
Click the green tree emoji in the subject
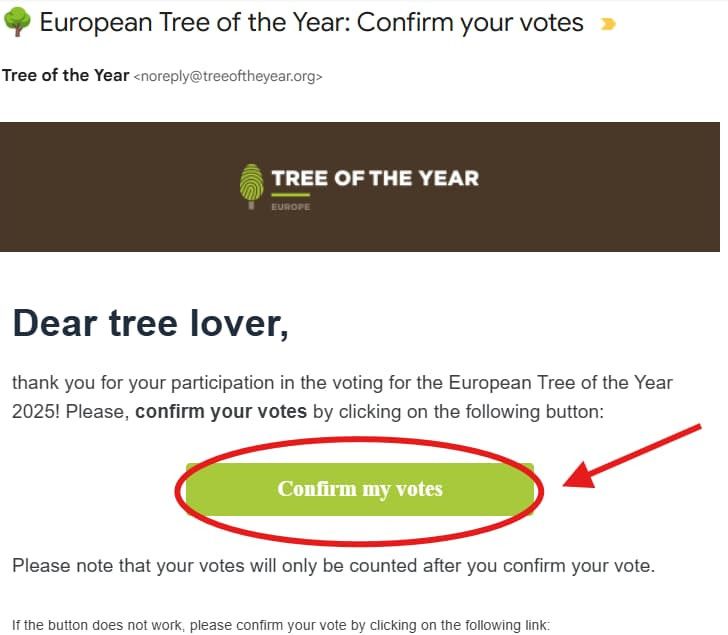tap(17, 22)
